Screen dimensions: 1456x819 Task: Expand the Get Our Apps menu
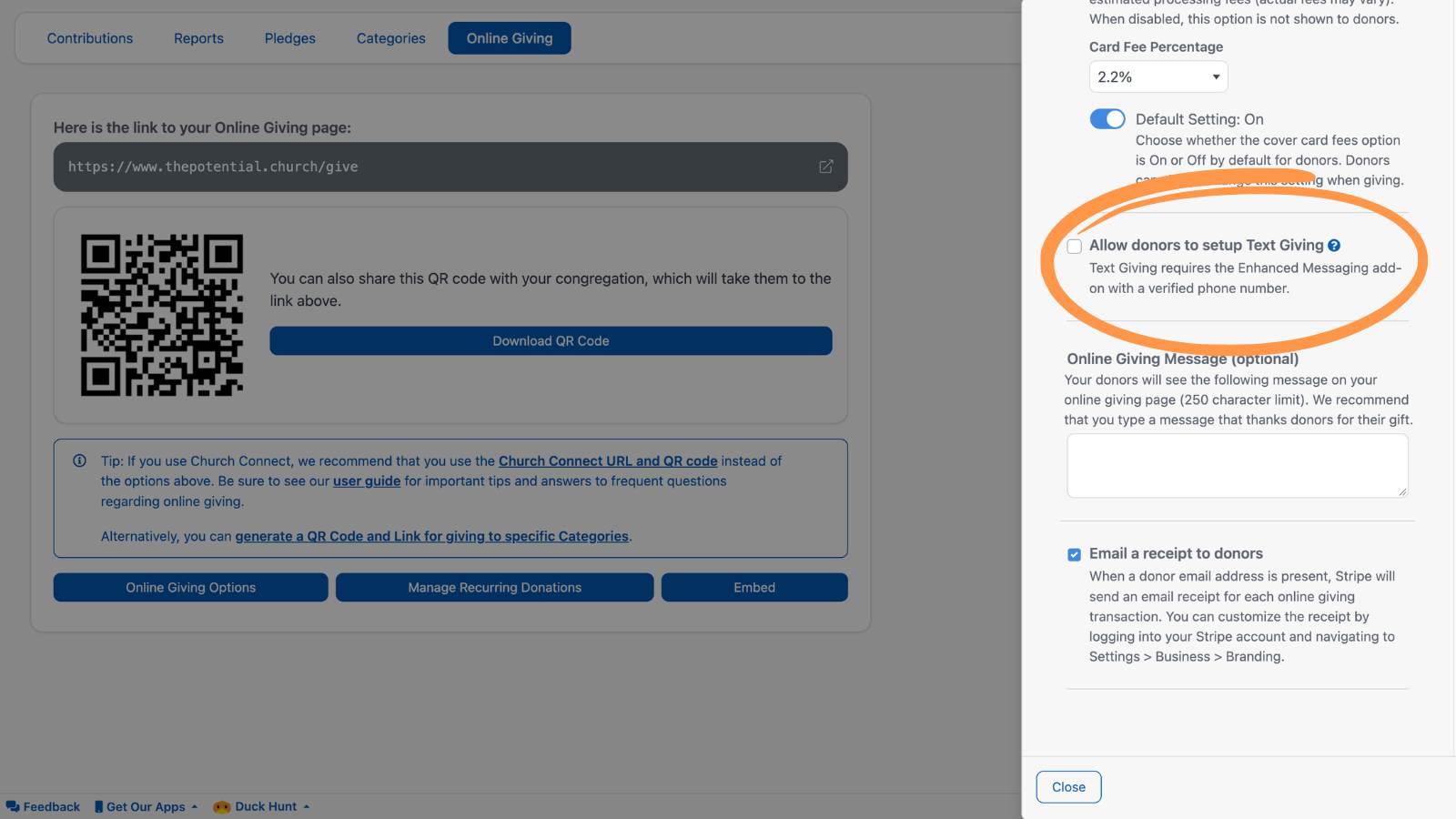(195, 806)
